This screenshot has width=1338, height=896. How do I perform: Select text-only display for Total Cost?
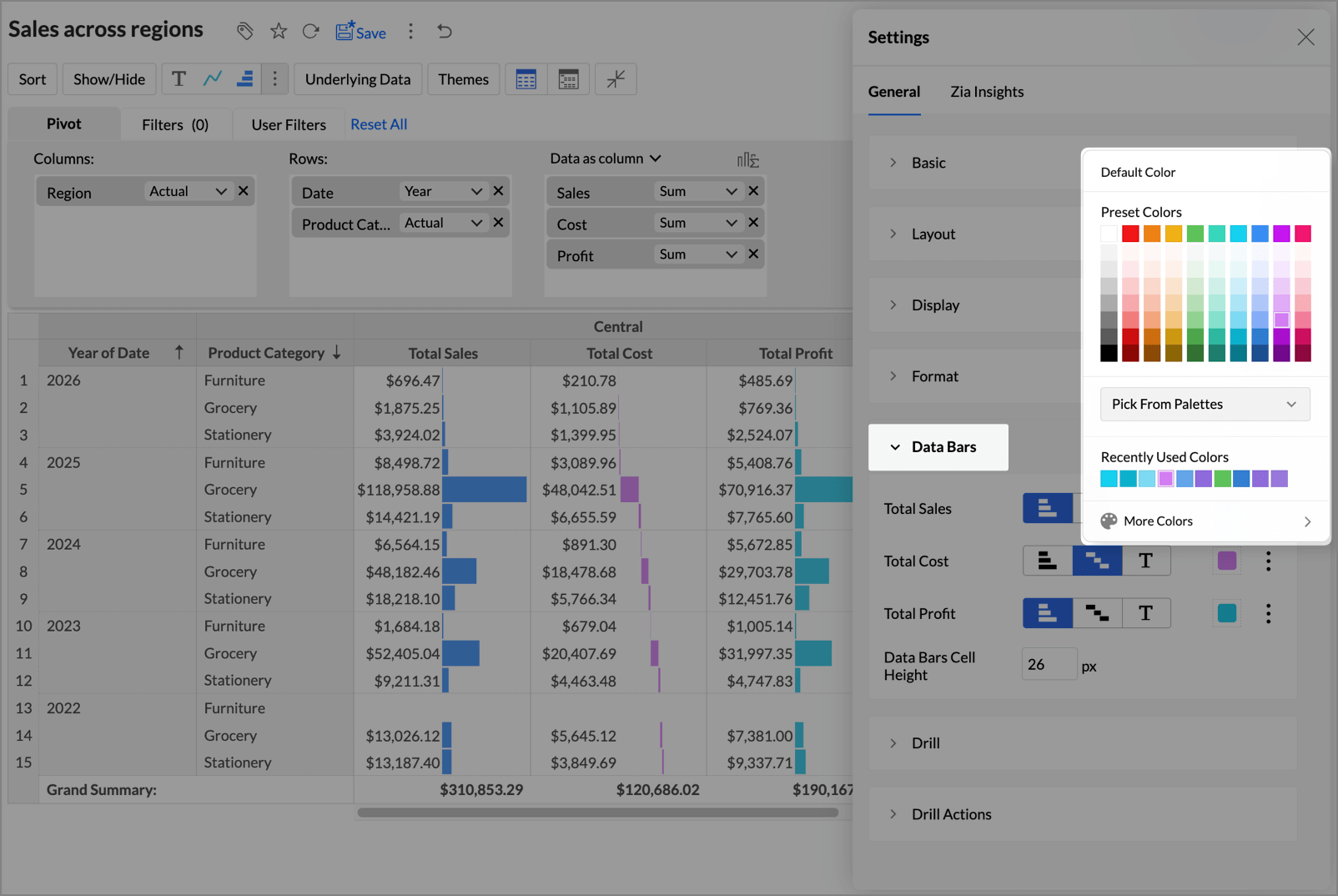pos(1145,561)
